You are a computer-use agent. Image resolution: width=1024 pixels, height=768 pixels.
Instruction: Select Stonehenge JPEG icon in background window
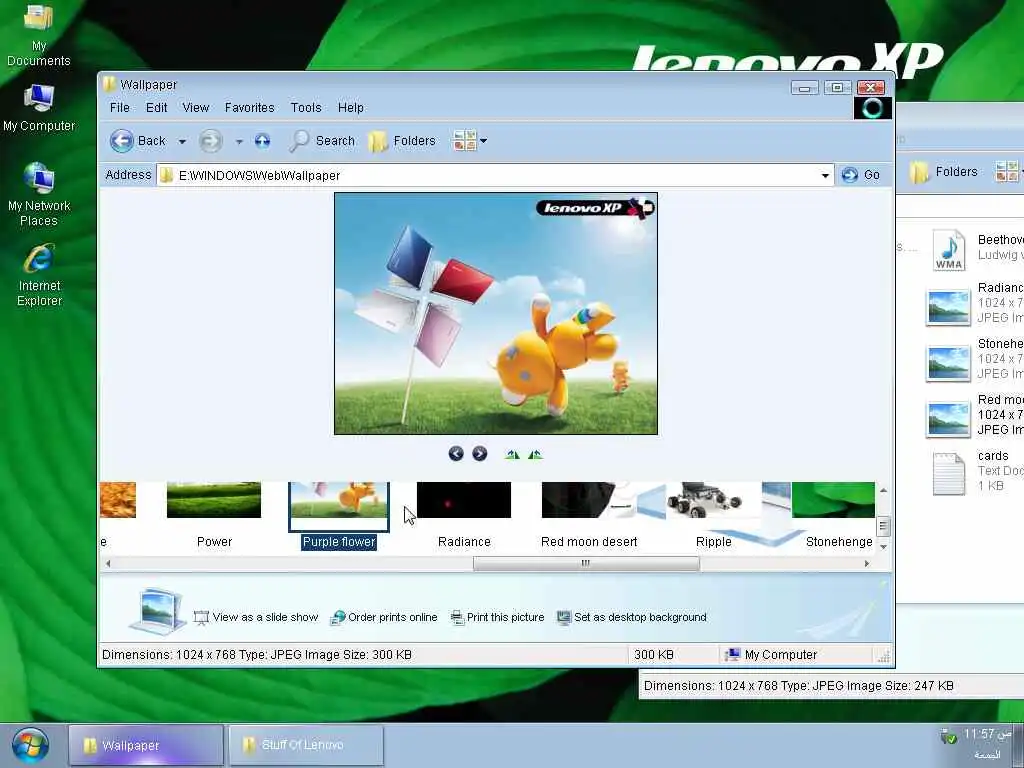pos(948,363)
